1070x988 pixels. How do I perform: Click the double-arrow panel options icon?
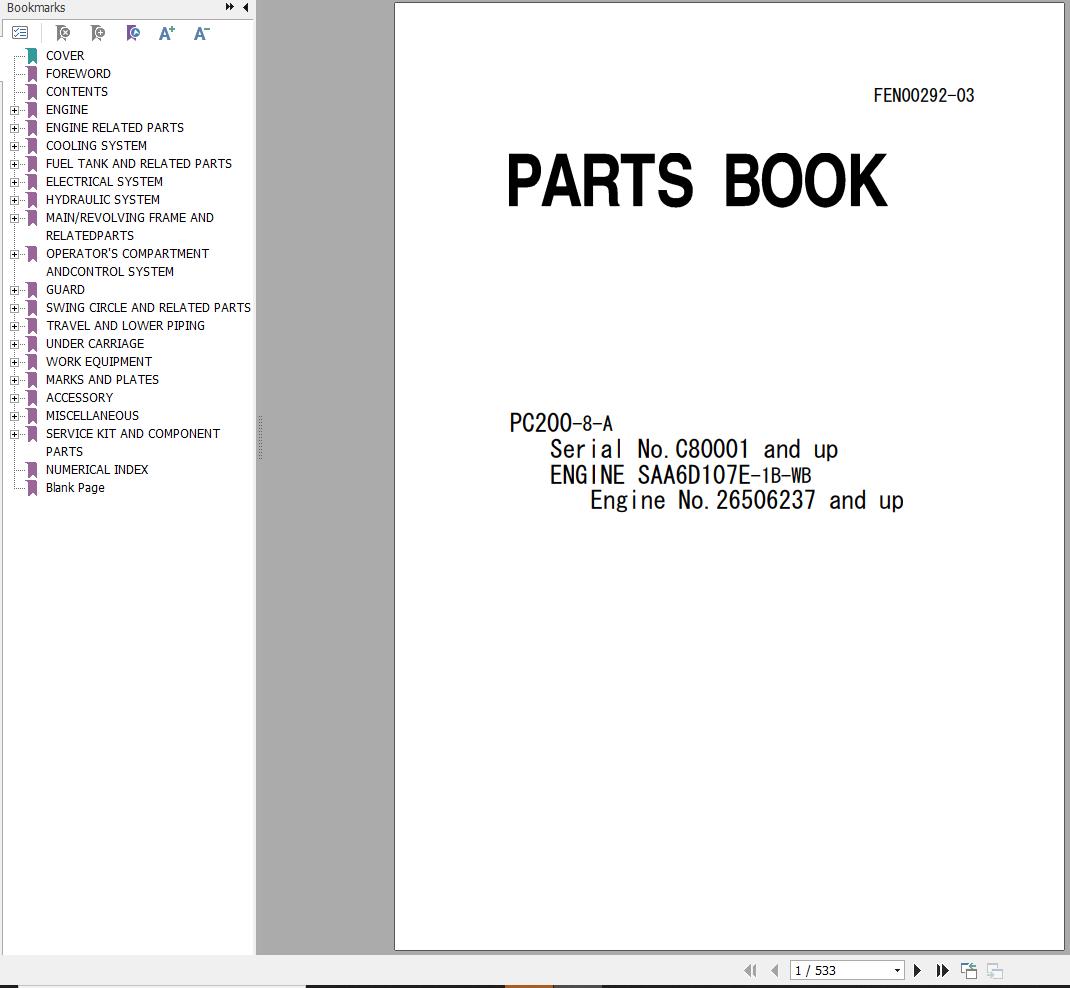[229, 7]
